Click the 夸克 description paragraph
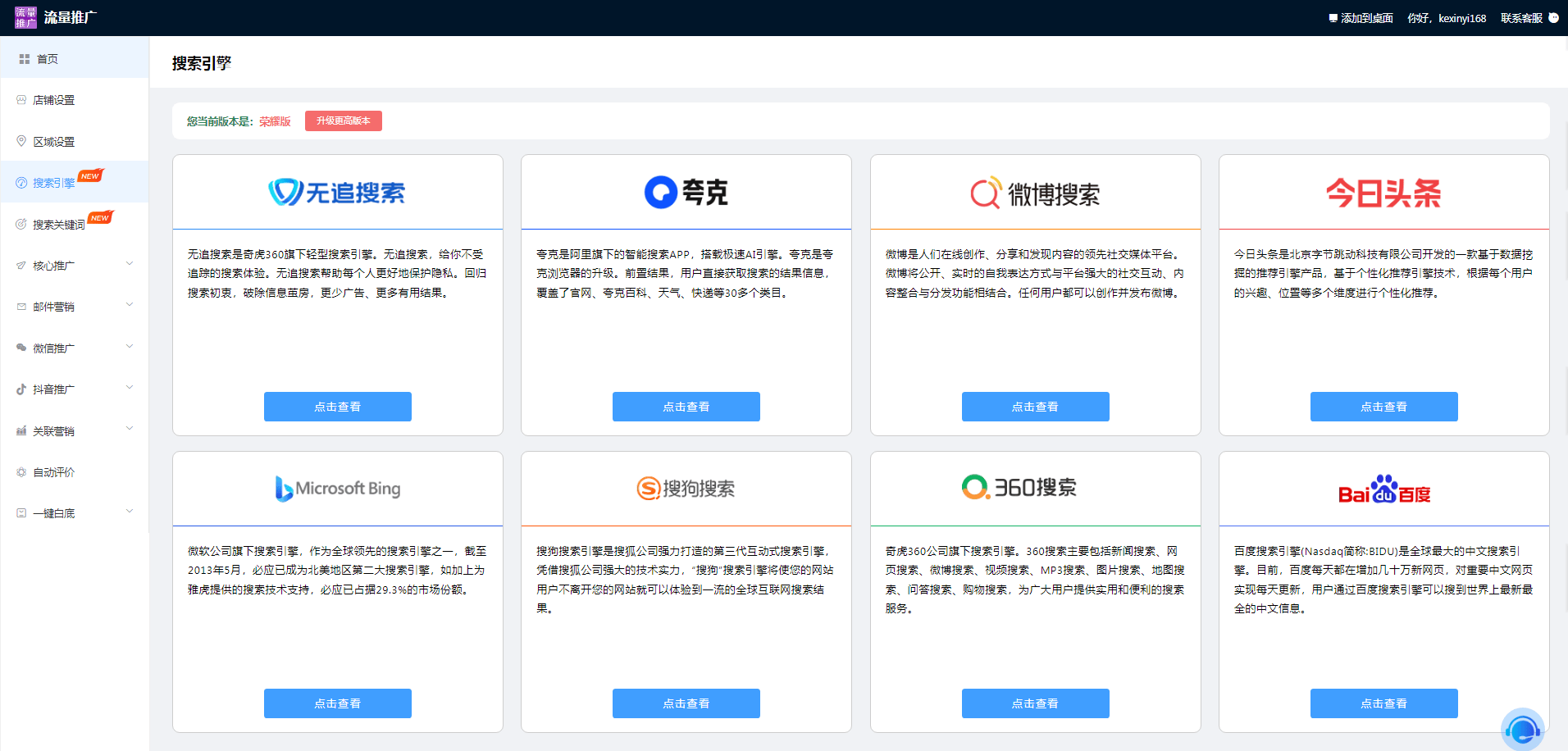The width and height of the screenshot is (1568, 751). click(686, 274)
